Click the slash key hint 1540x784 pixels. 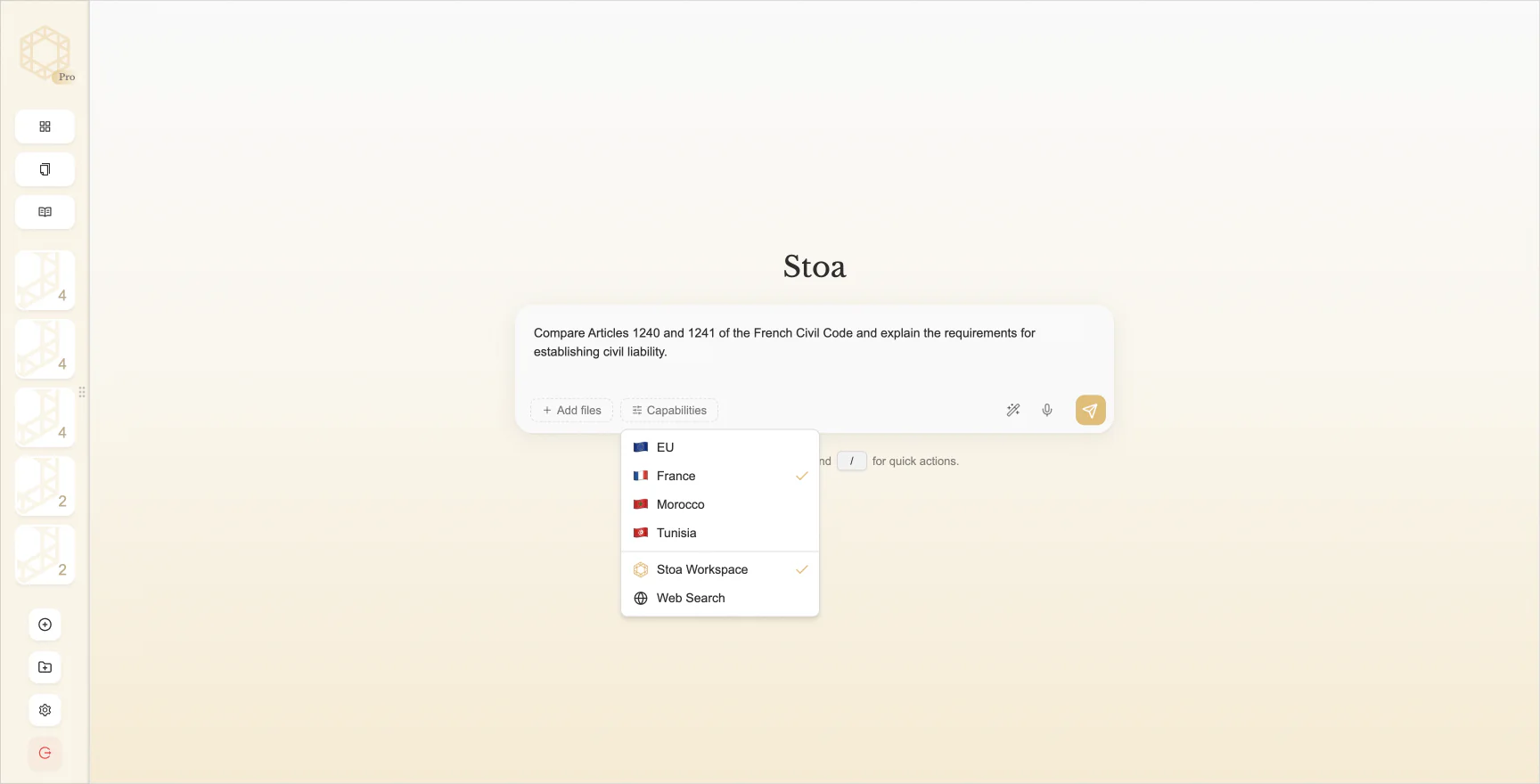tap(852, 461)
